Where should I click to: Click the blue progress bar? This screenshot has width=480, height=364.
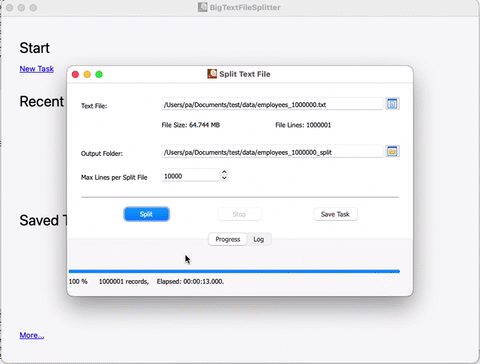pyautogui.click(x=234, y=271)
